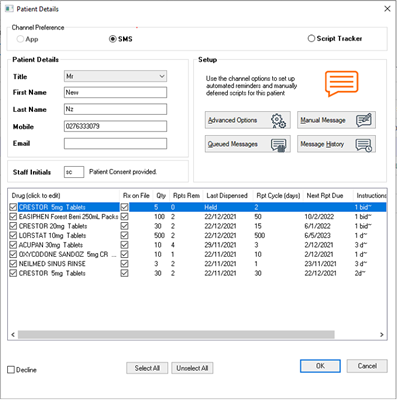Edit the LORSTAT 10mg Tablets entry

coord(52,236)
